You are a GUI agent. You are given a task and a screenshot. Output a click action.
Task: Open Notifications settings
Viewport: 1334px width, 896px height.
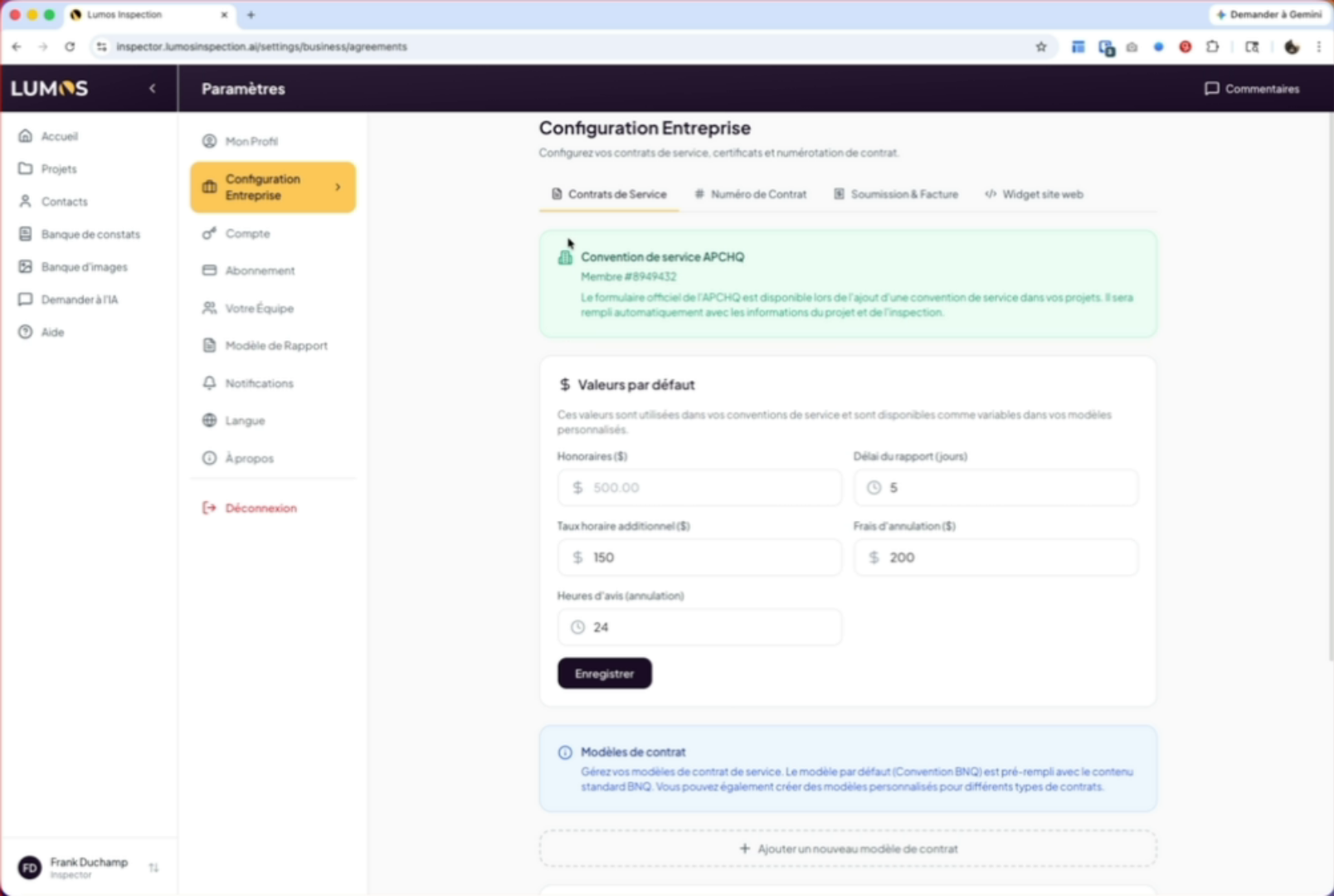(259, 383)
